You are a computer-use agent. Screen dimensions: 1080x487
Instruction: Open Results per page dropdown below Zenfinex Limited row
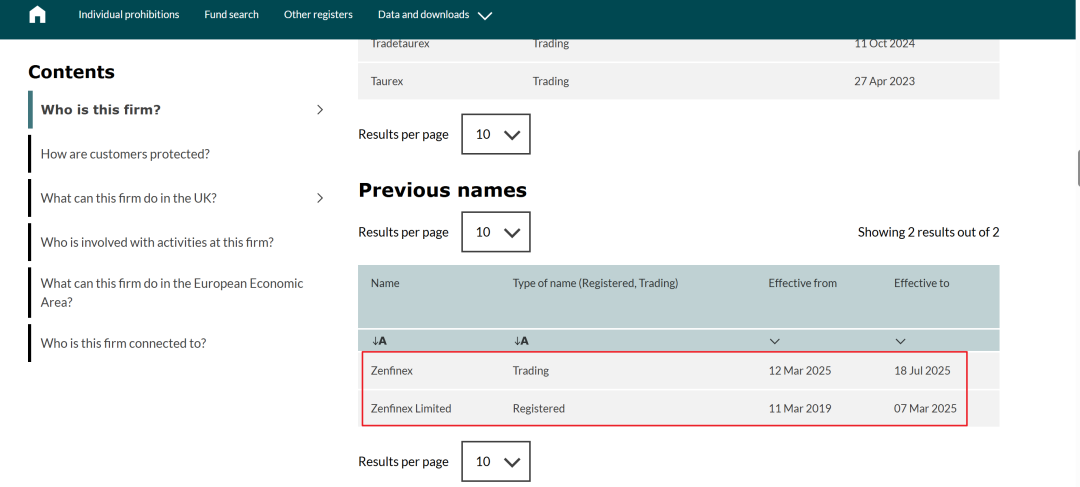tap(496, 461)
